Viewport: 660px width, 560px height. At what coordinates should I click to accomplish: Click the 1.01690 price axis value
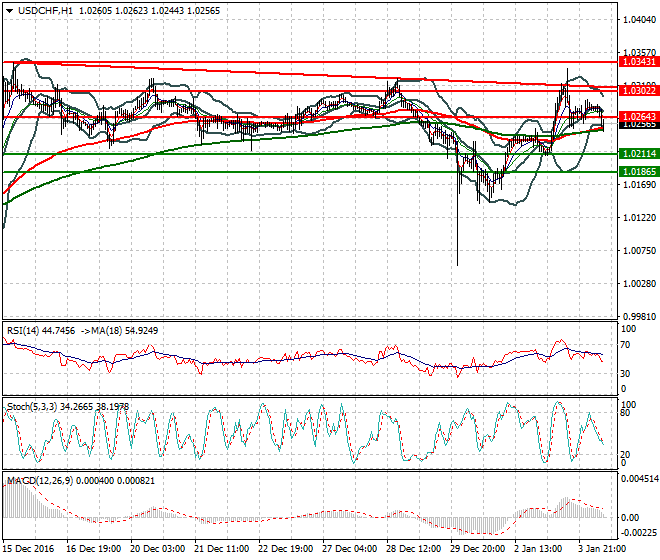[639, 184]
